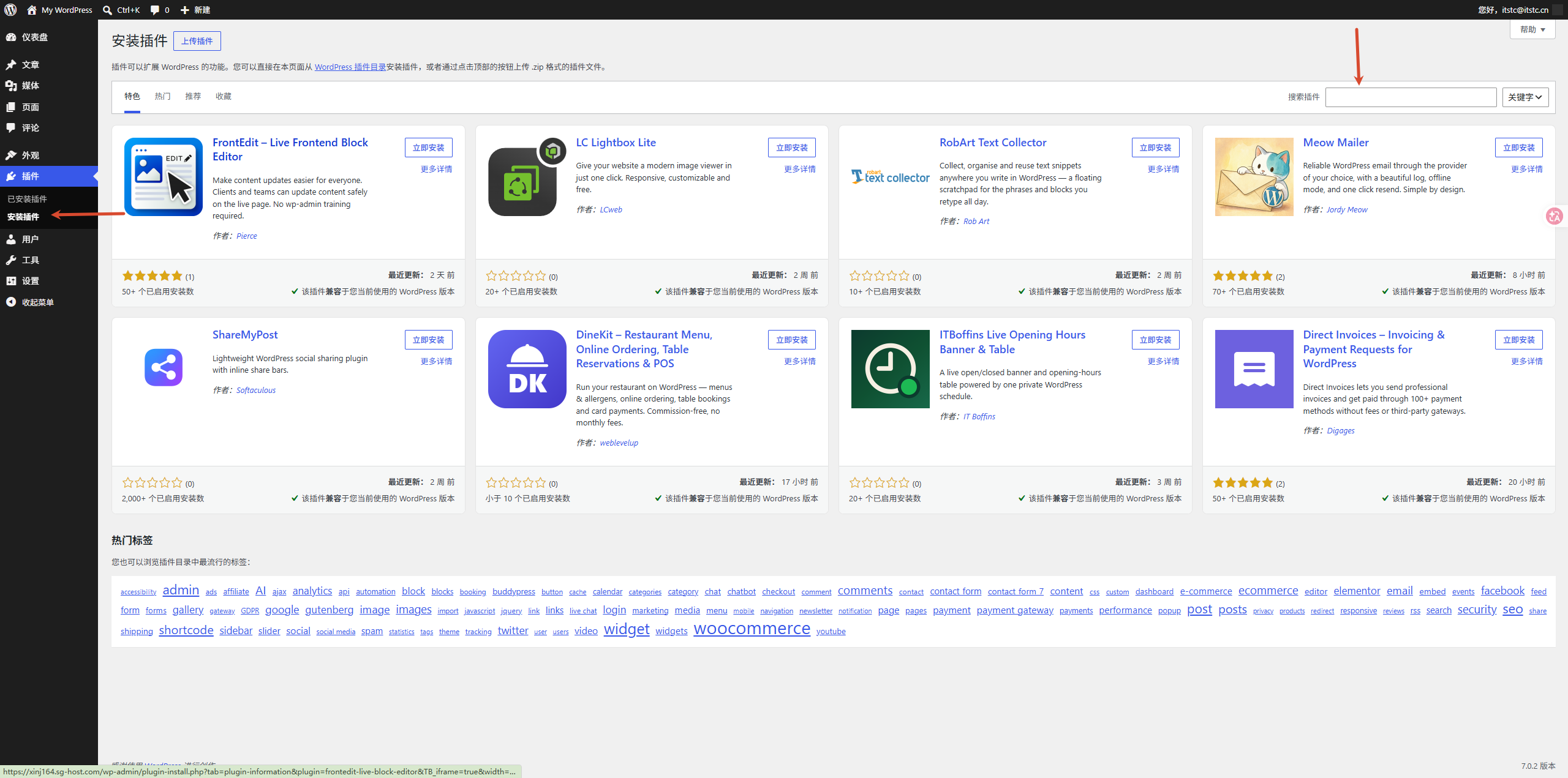This screenshot has height=778, width=1568.
Task: Click the 新建 plus button
Action: click(195, 10)
